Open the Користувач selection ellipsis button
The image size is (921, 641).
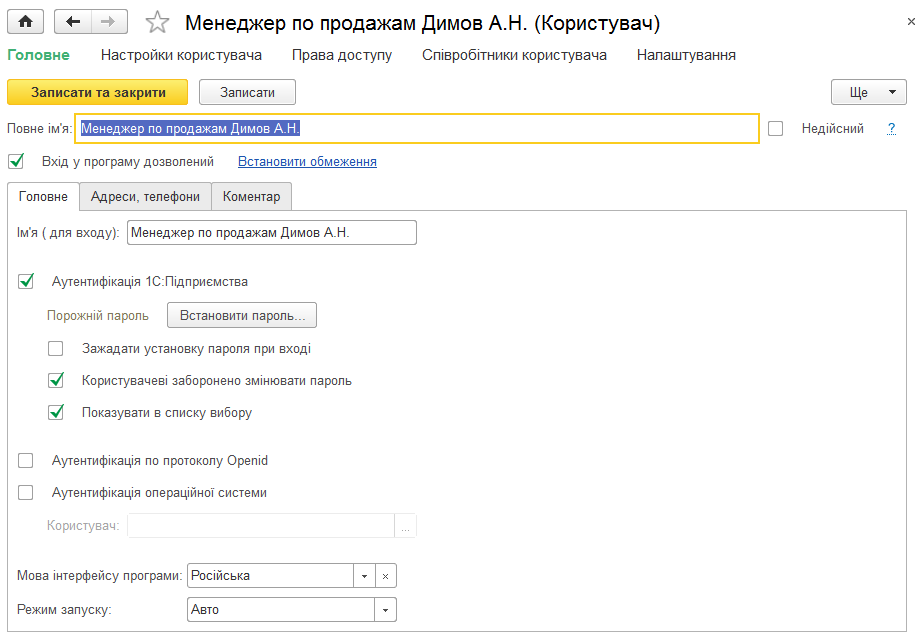point(405,526)
